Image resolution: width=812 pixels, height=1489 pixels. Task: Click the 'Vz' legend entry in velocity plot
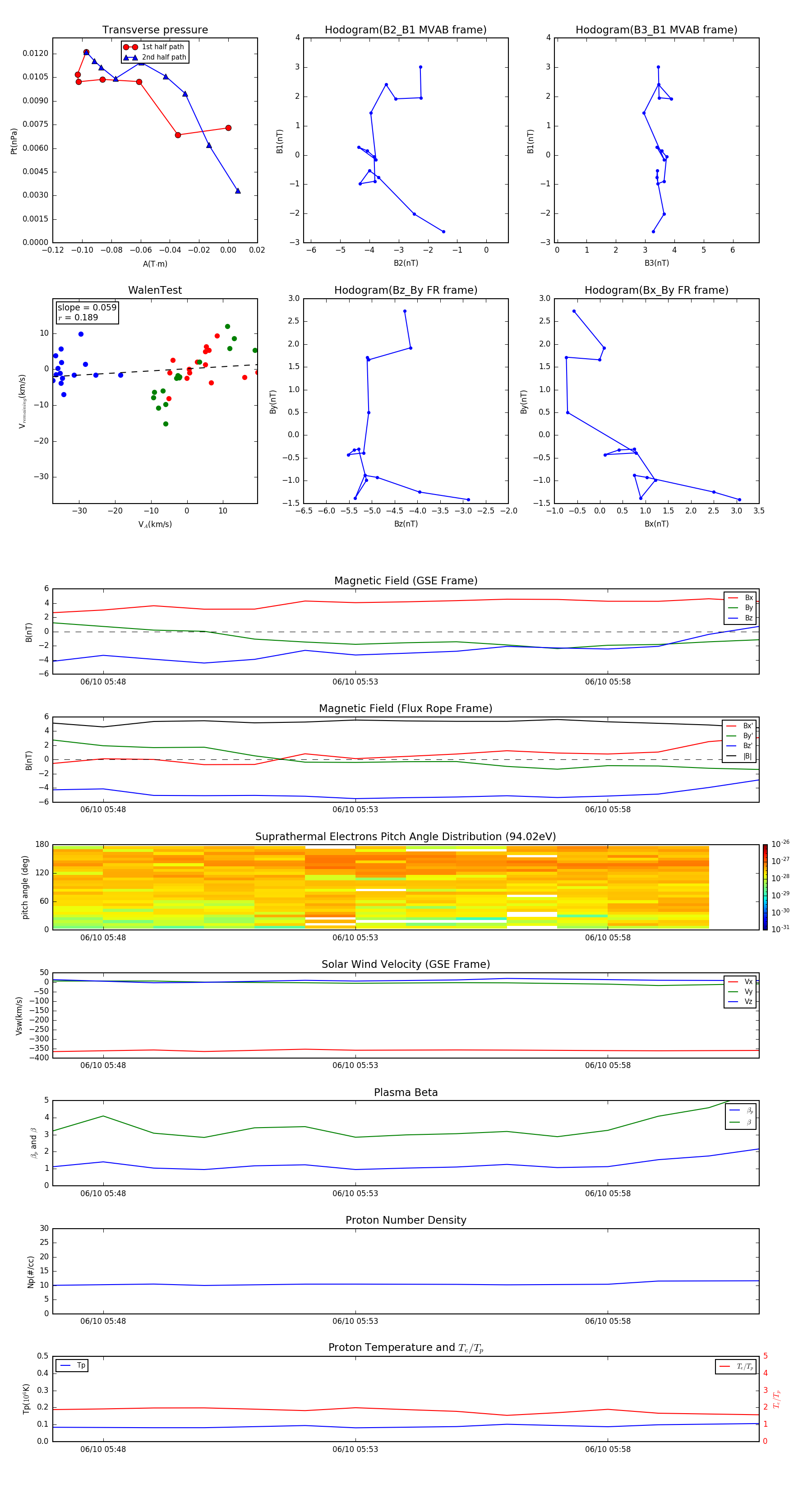[741, 1002]
